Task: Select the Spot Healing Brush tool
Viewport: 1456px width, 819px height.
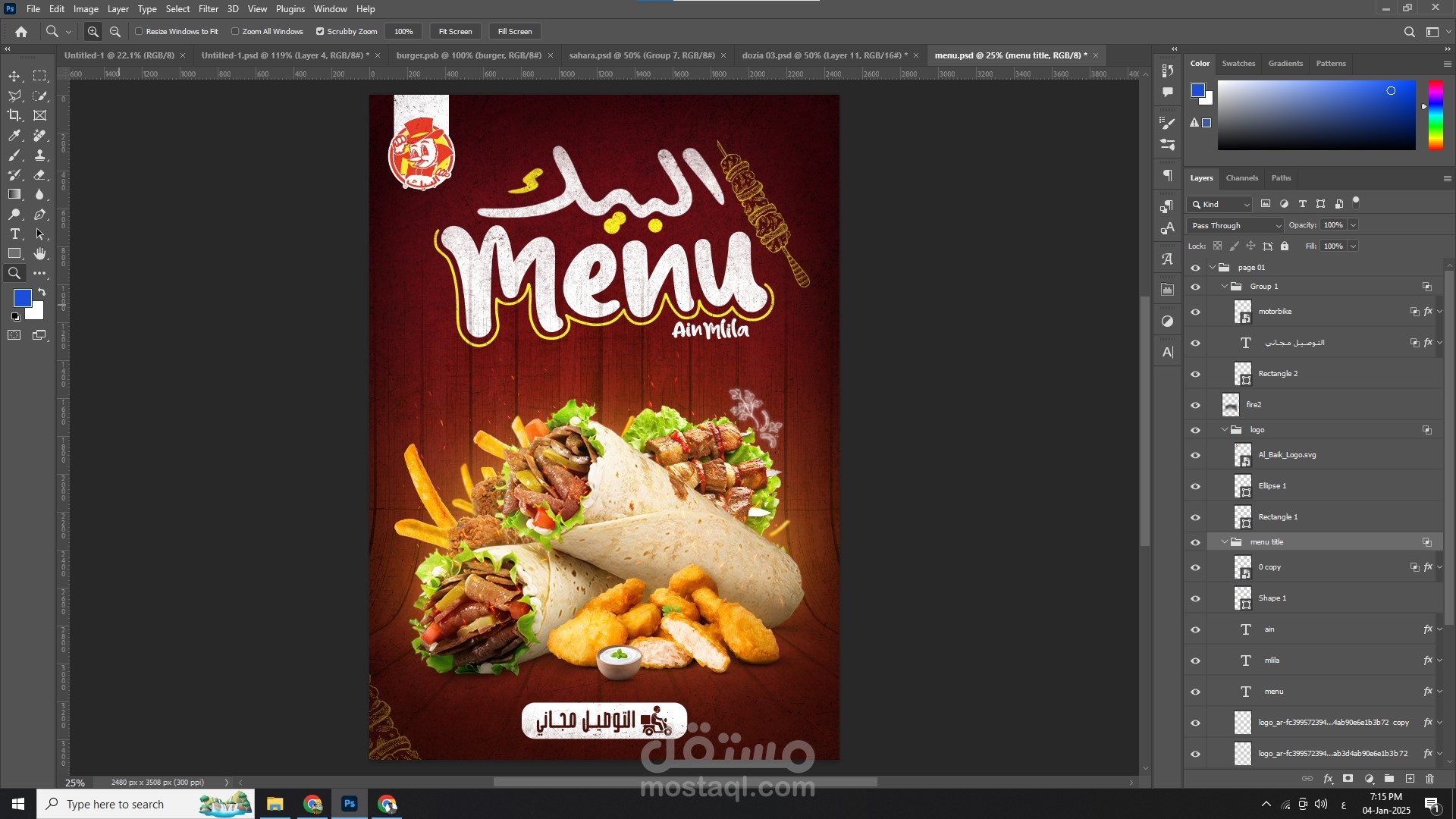Action: click(x=40, y=135)
